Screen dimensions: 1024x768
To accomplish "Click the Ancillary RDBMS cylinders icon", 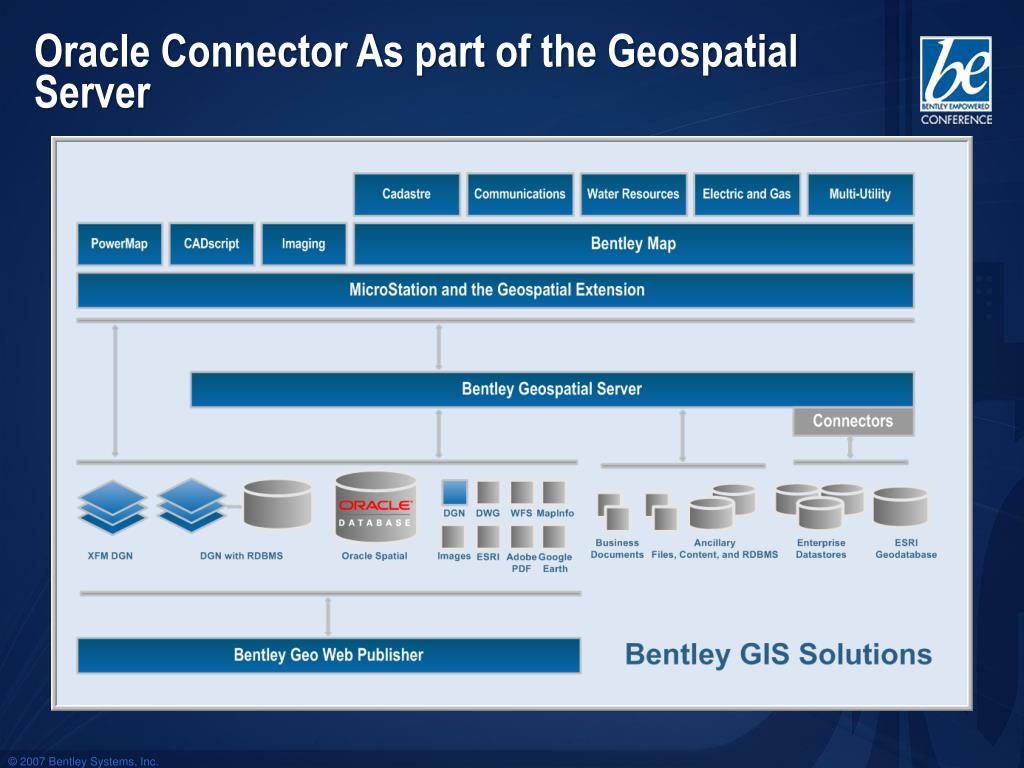I will pos(722,506).
